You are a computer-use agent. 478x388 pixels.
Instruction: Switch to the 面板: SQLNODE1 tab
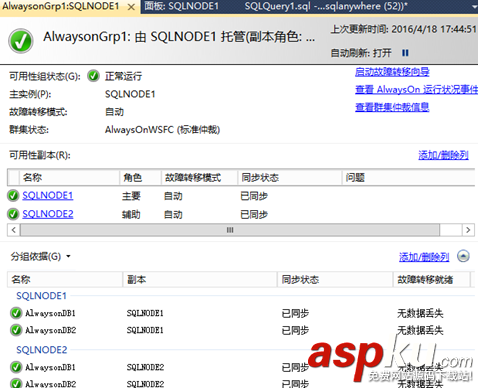[182, 6]
